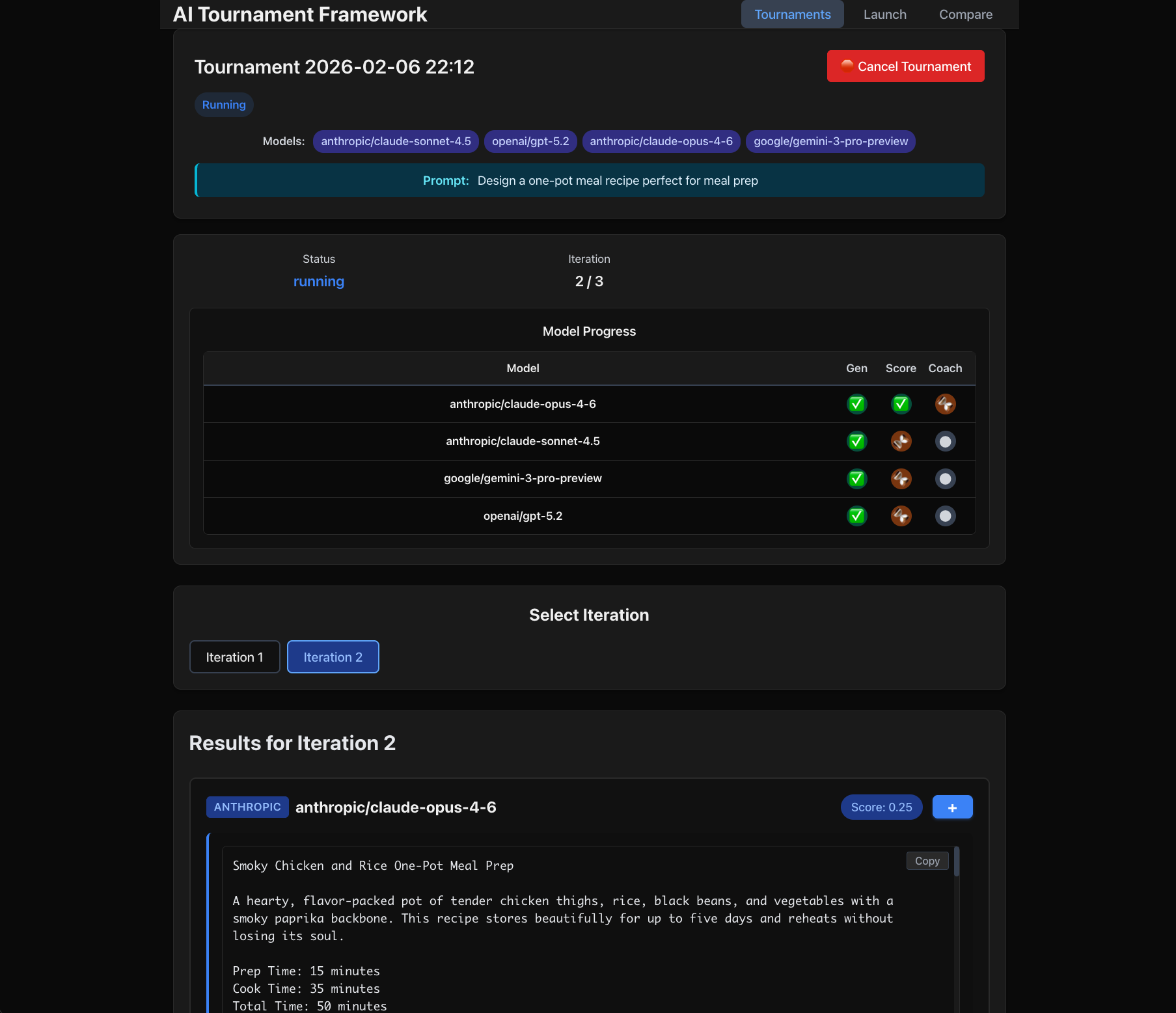The width and height of the screenshot is (1176, 1013).
Task: Click the pending Coach circle for openai/gpt-5.2
Action: tap(945, 515)
